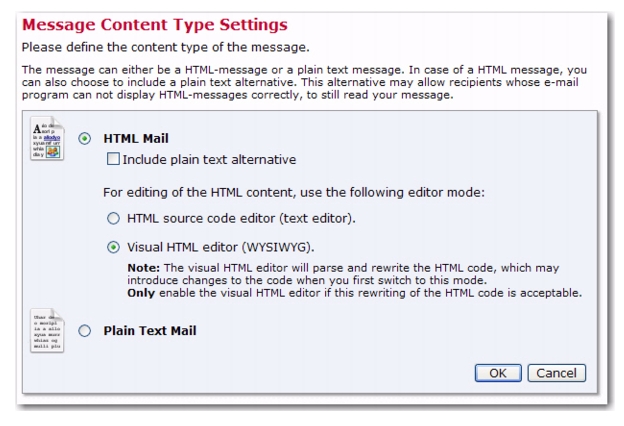The width and height of the screenshot is (624, 426).
Task: Click the bold Plain Text Mail label
Action: 150,331
